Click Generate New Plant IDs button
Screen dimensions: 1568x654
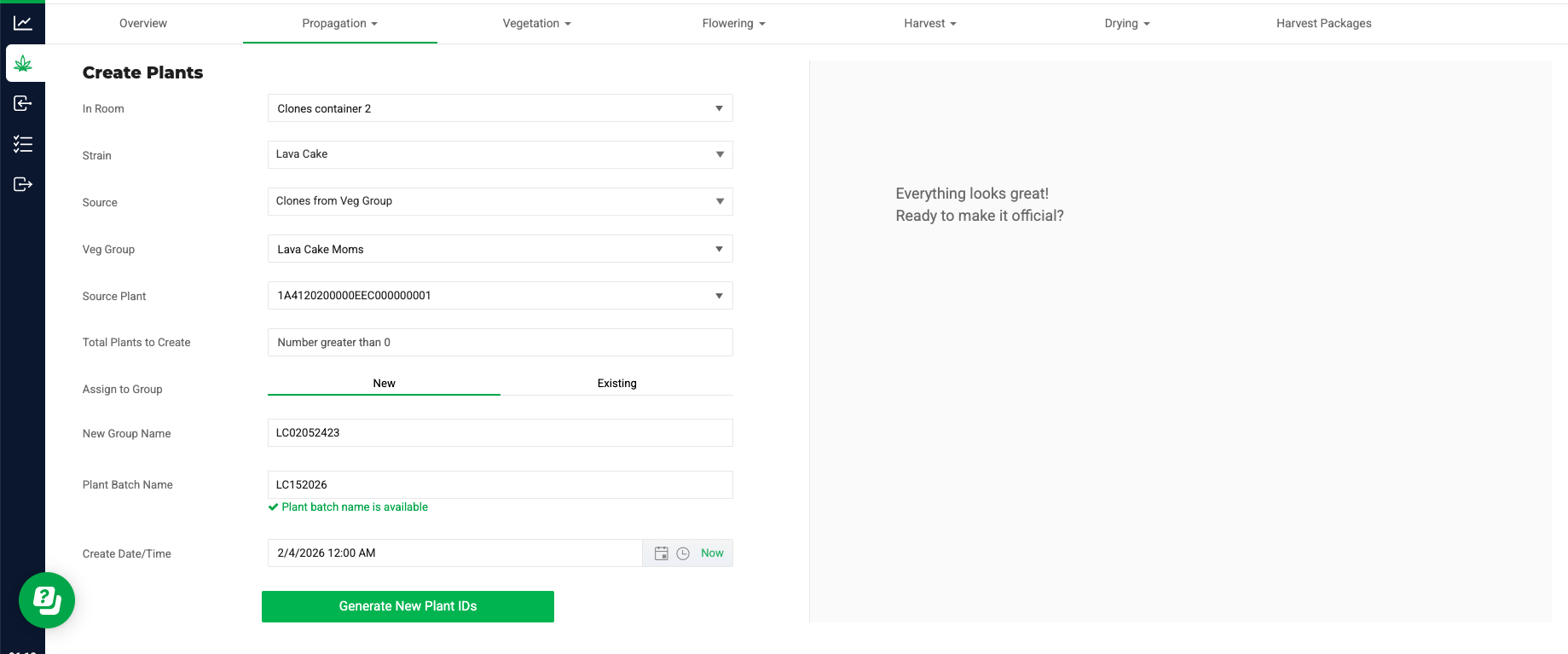[x=408, y=606]
